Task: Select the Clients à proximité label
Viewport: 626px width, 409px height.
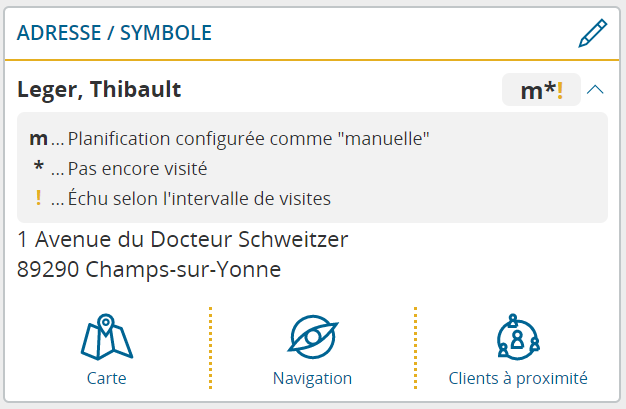Action: [518, 378]
